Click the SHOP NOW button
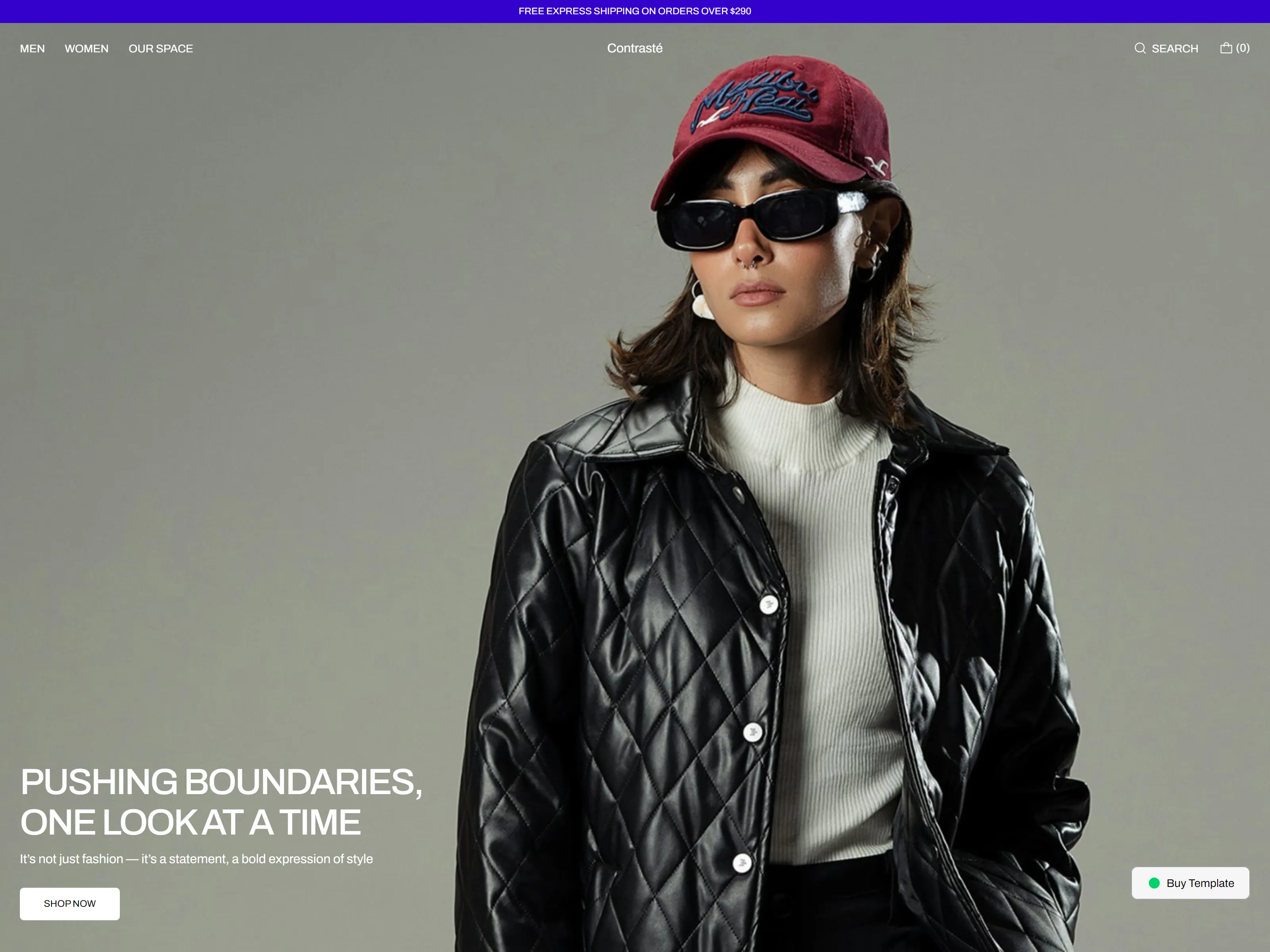The image size is (1270, 952). click(x=69, y=903)
